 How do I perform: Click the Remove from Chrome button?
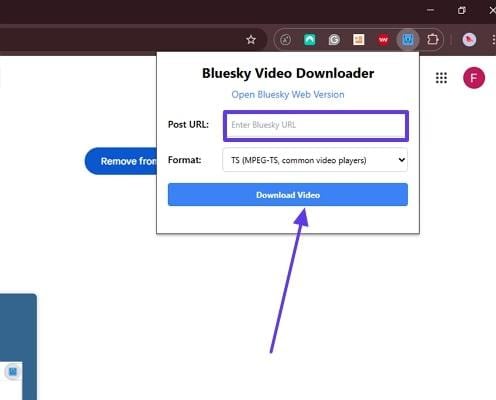coord(121,161)
